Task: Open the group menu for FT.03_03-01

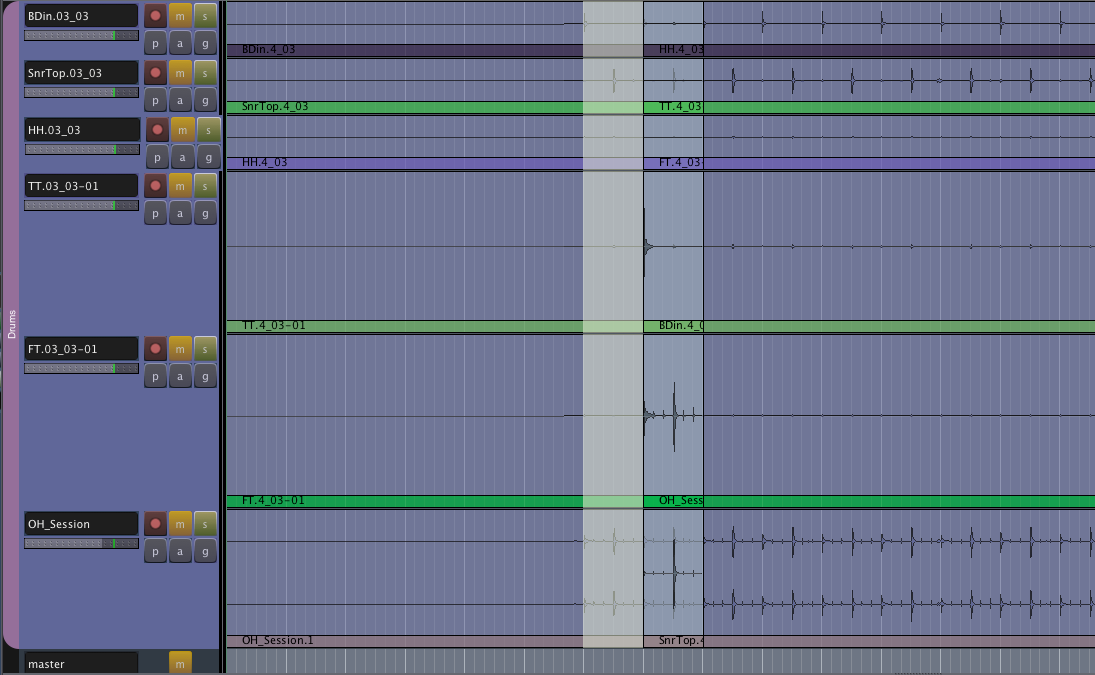Action: (x=205, y=375)
